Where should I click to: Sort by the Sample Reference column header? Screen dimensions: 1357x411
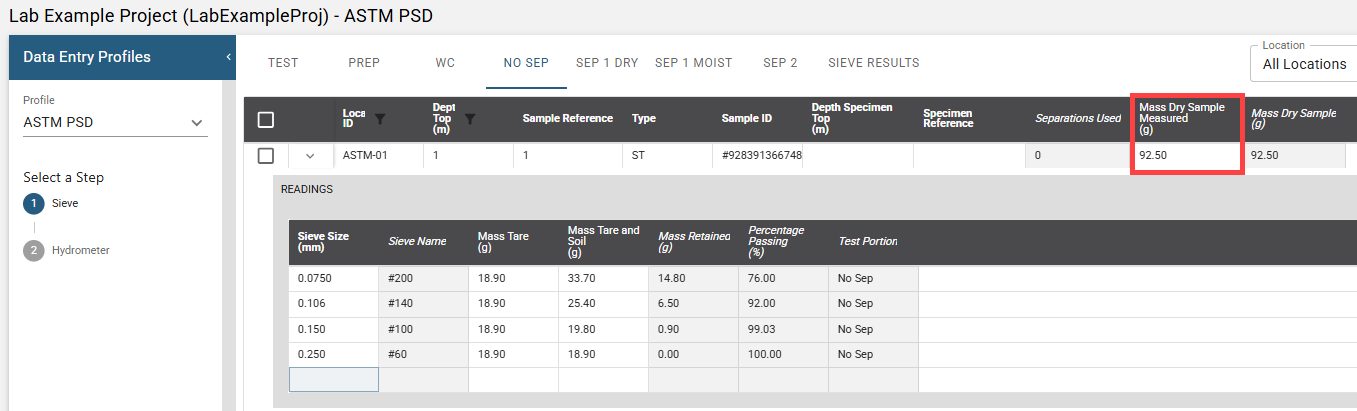tap(567, 118)
